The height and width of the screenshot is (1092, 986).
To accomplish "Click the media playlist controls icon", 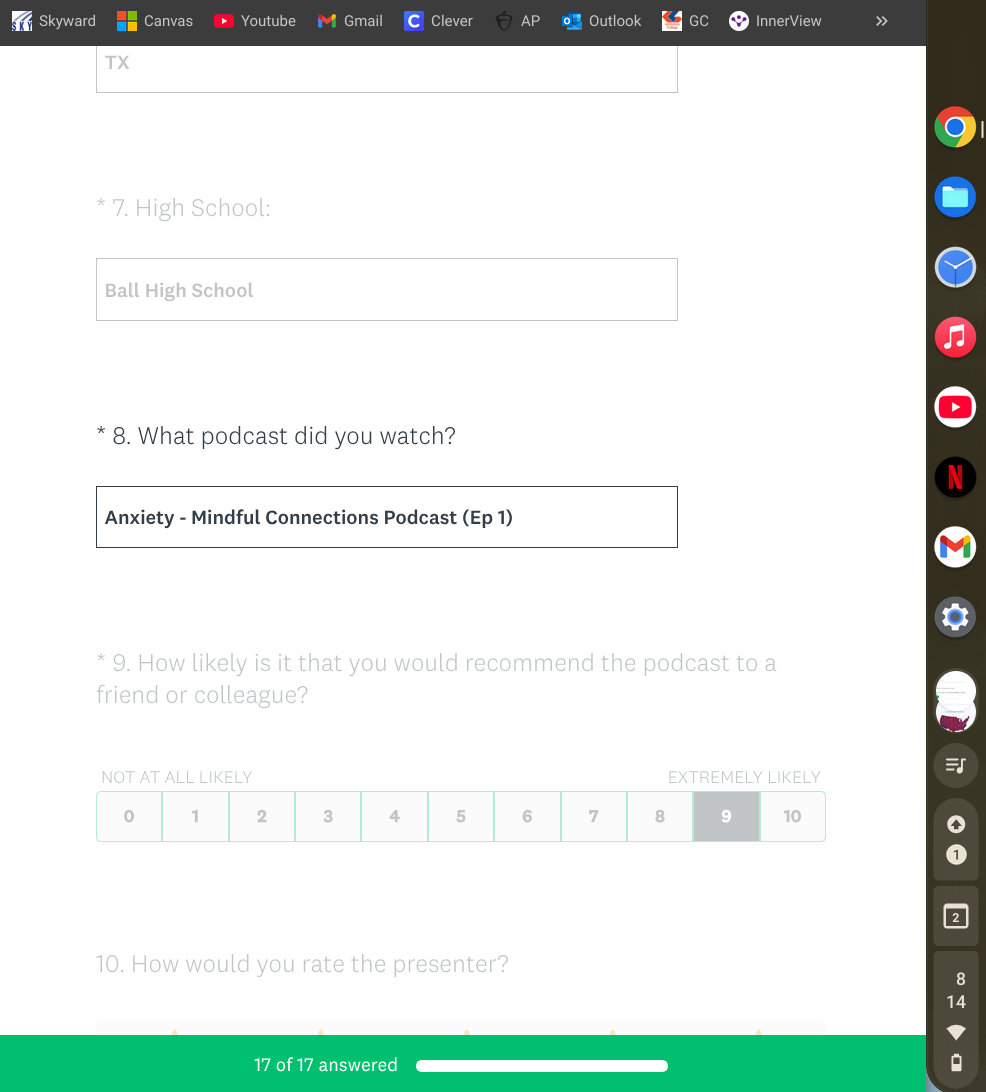I will coord(955,766).
